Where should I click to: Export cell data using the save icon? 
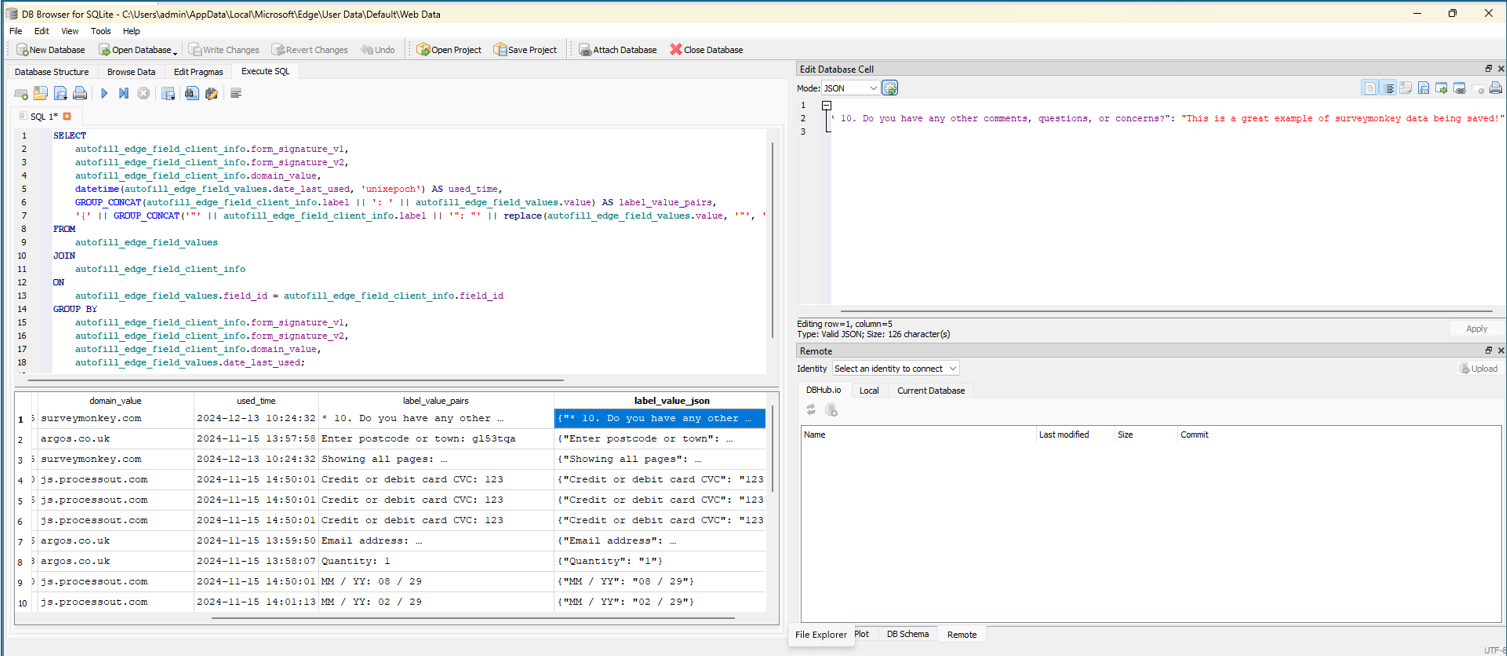pyautogui.click(x=1422, y=88)
